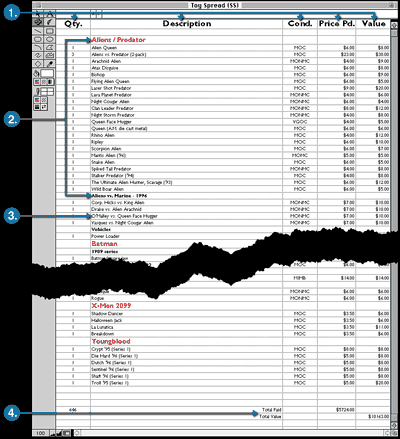The image size is (400, 439).
Task: Click the window close box in title bar
Action: tap(37, 5)
